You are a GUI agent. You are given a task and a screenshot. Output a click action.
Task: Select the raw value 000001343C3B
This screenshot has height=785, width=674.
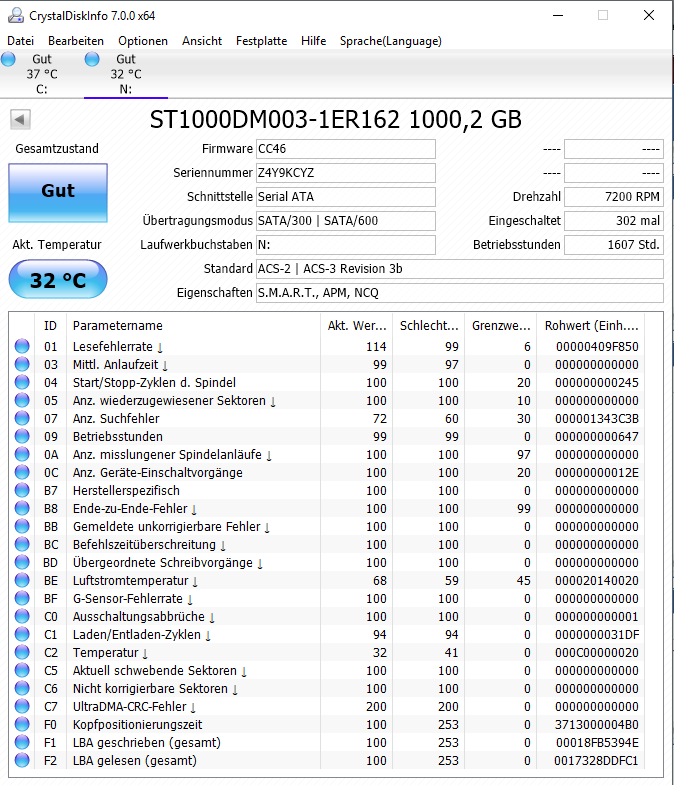[x=597, y=419]
